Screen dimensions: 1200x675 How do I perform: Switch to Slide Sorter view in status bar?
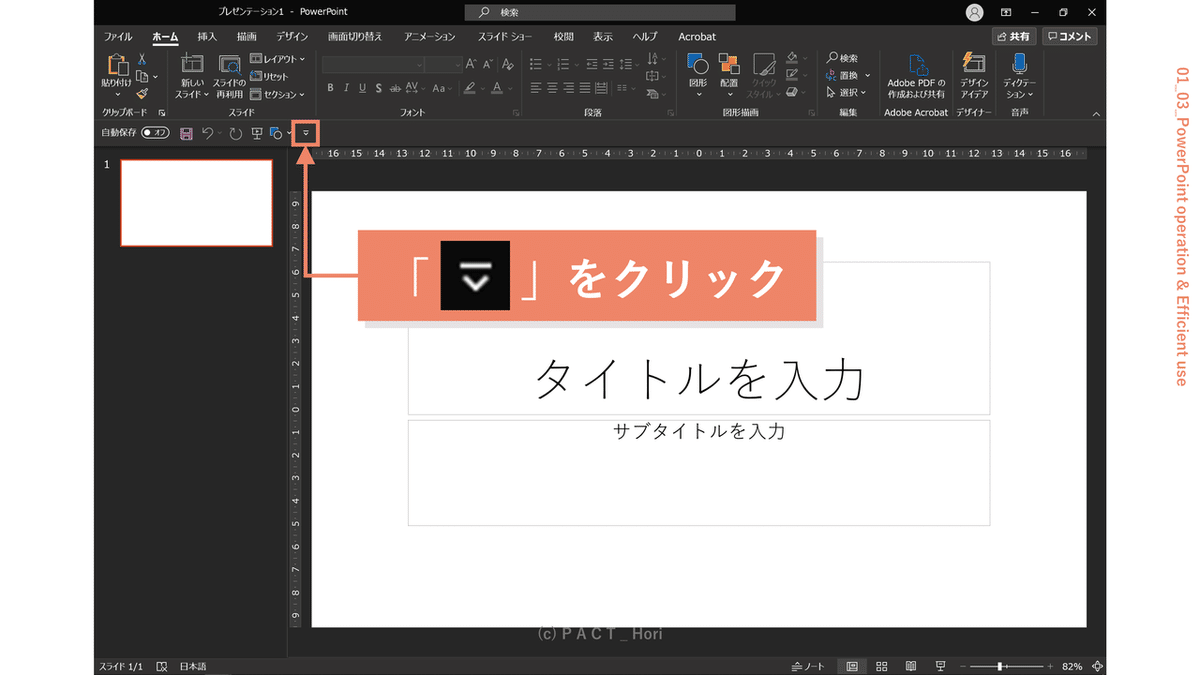[881, 666]
